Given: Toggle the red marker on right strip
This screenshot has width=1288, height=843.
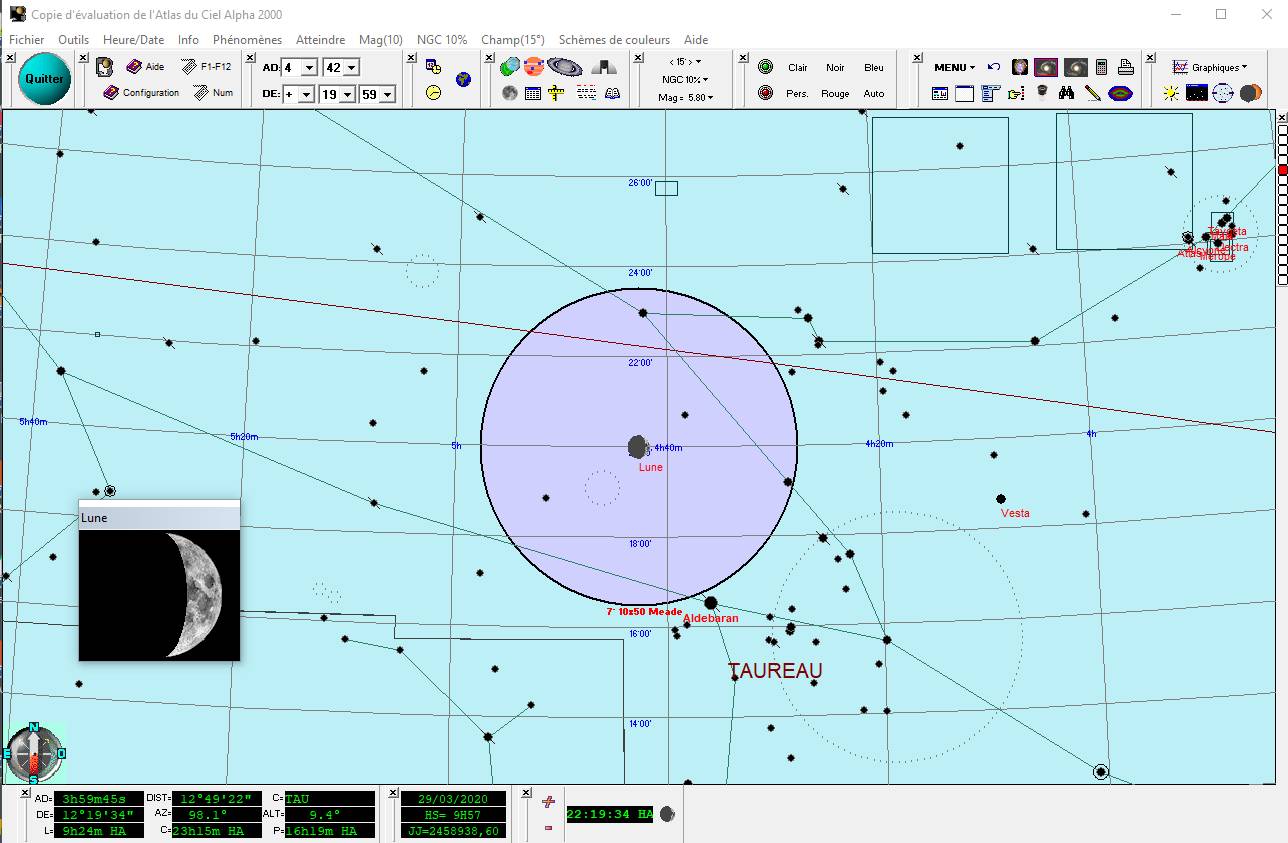Looking at the screenshot, I should [x=1283, y=170].
